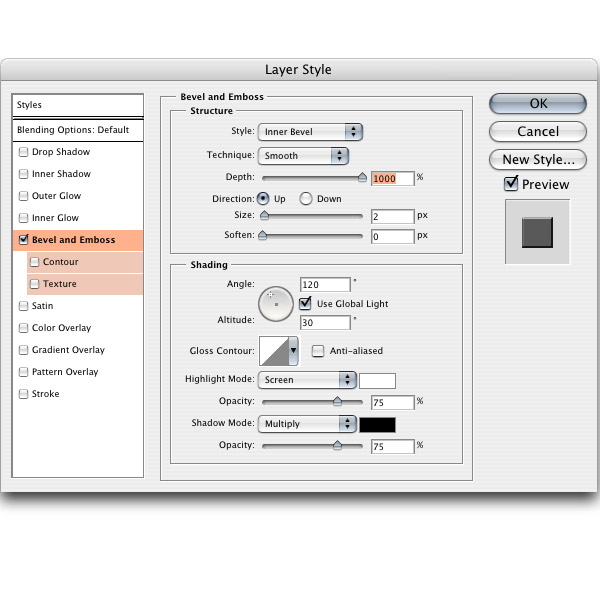Image resolution: width=600 pixels, height=600 pixels.
Task: Click the New Style... button
Action: [x=538, y=160]
